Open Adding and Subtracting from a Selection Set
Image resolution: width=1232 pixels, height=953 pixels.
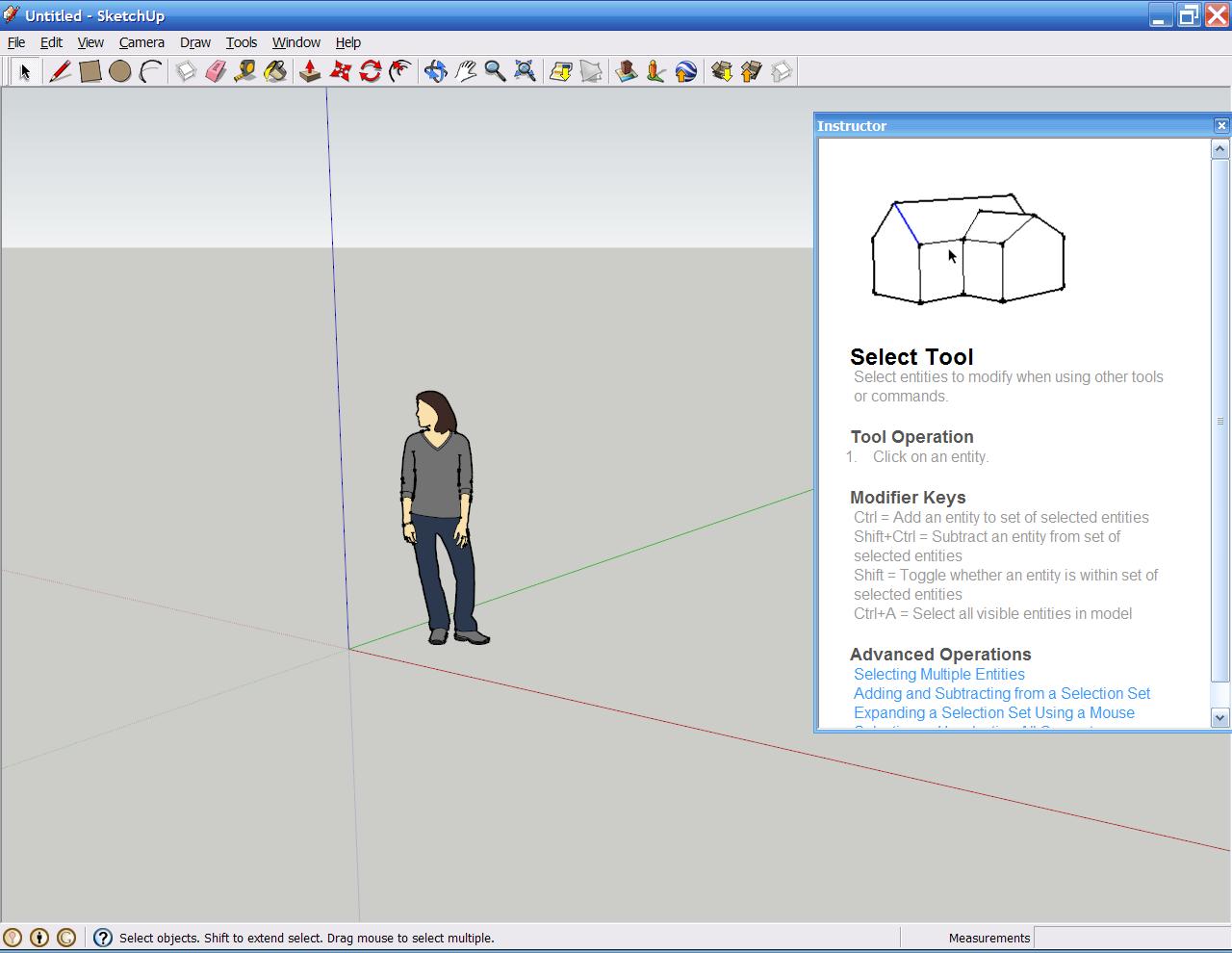point(1001,693)
